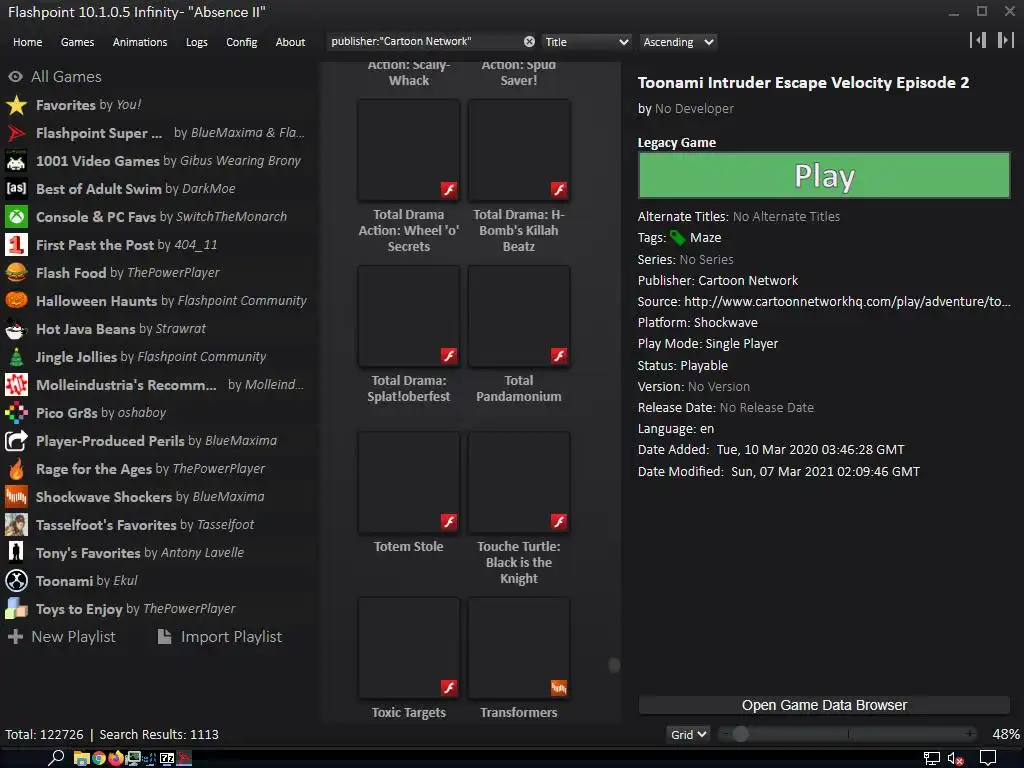
Task: Select the Total Pandamonium game thumbnail
Action: click(x=519, y=316)
